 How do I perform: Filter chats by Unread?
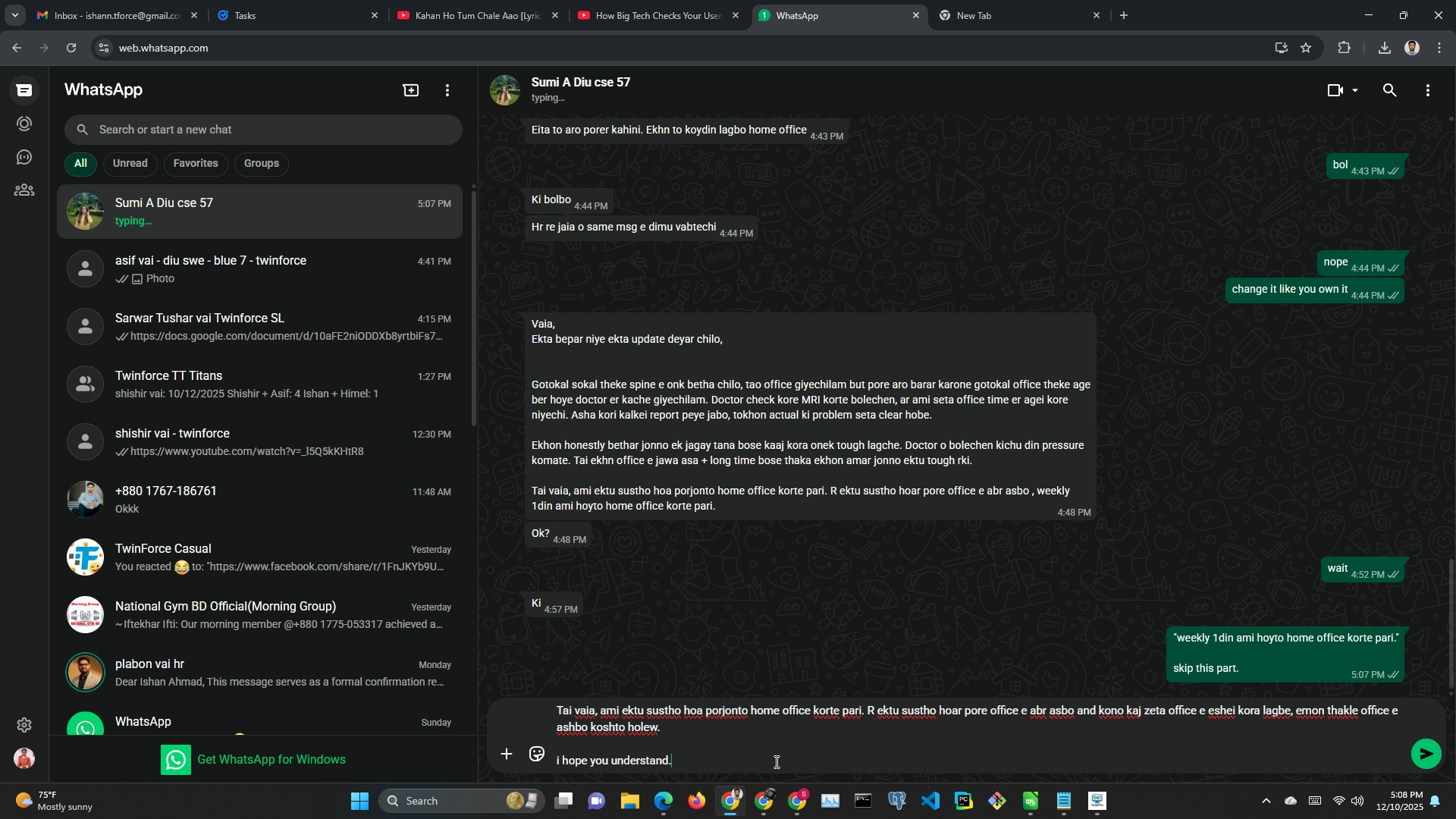(130, 163)
